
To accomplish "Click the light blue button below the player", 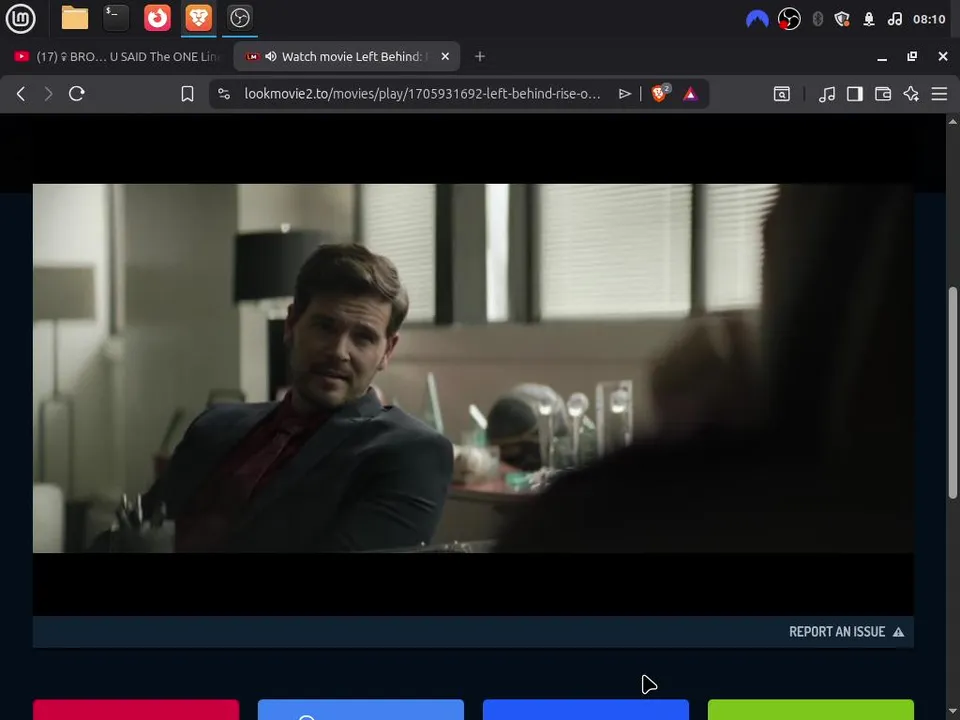I will coord(361,710).
